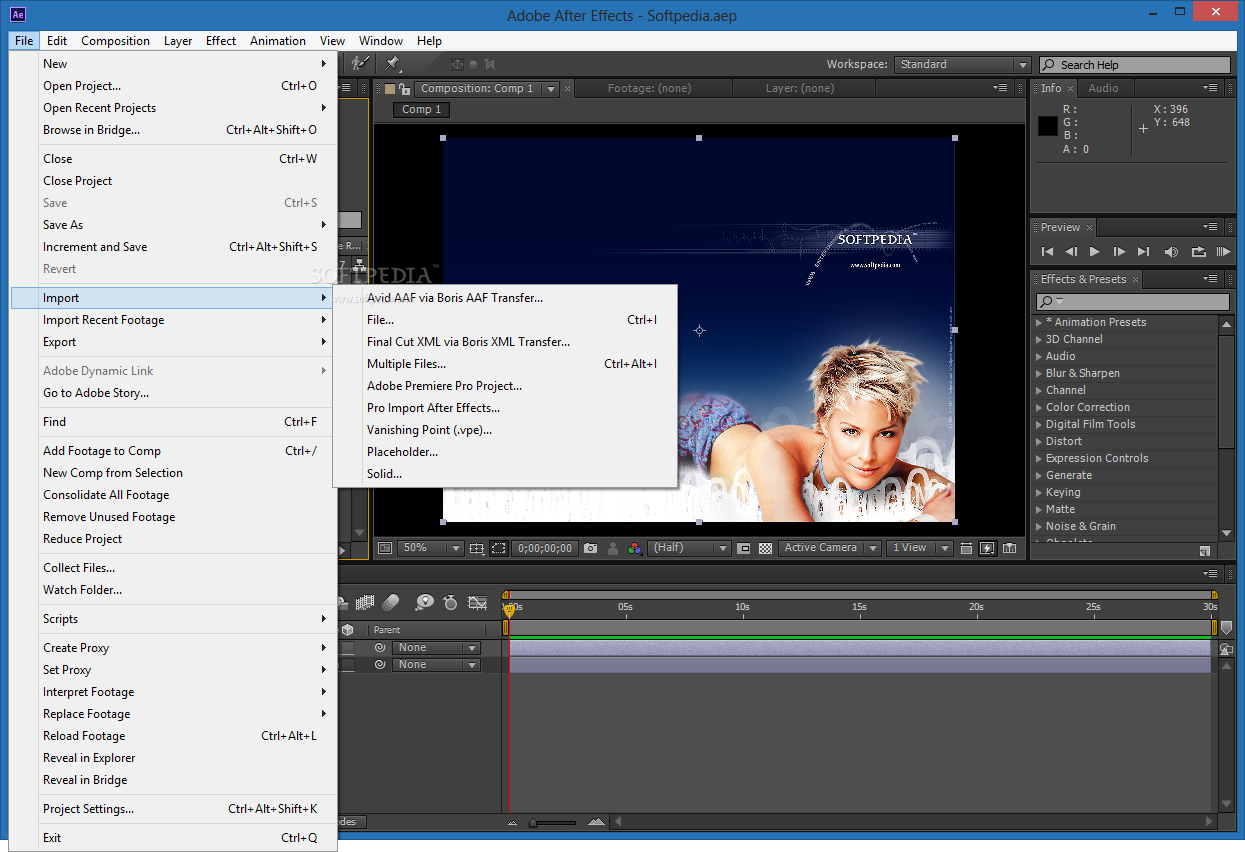Open the Effects & Presets panel menu icon
Viewport: 1245px width, 852px height.
coord(1211,278)
